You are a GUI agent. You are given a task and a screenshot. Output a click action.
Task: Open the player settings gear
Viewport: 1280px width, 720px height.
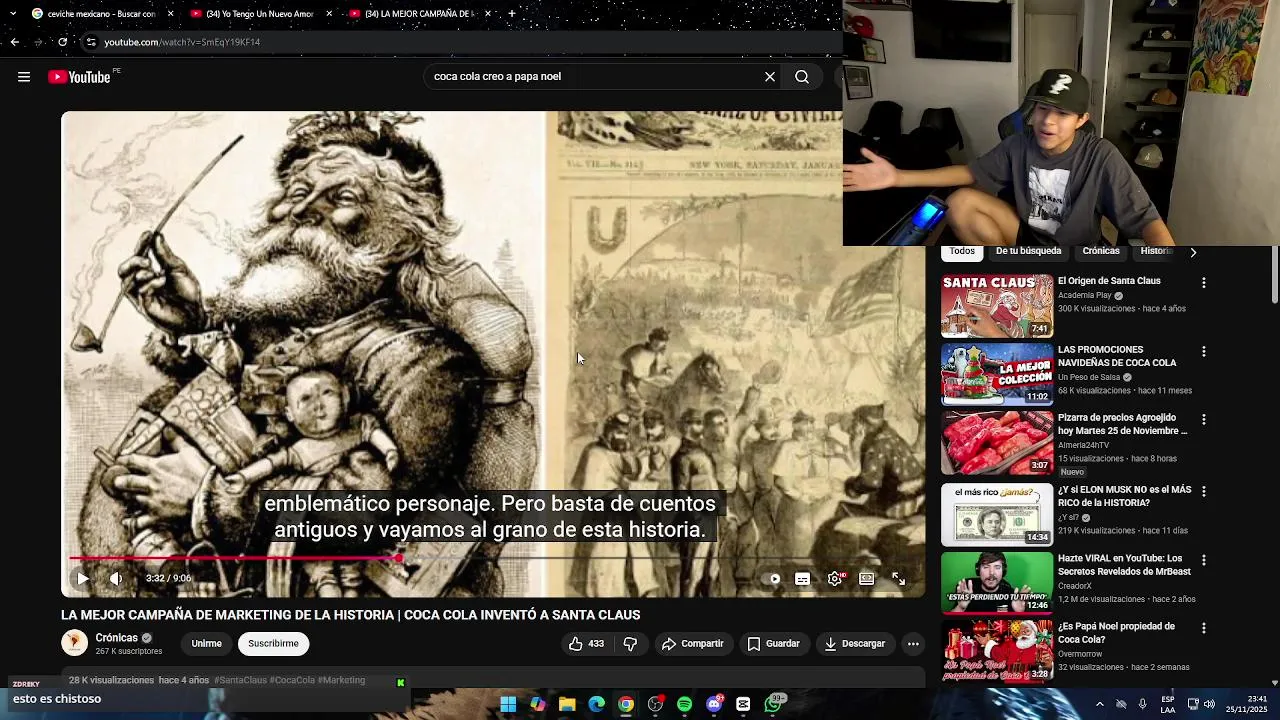(835, 578)
